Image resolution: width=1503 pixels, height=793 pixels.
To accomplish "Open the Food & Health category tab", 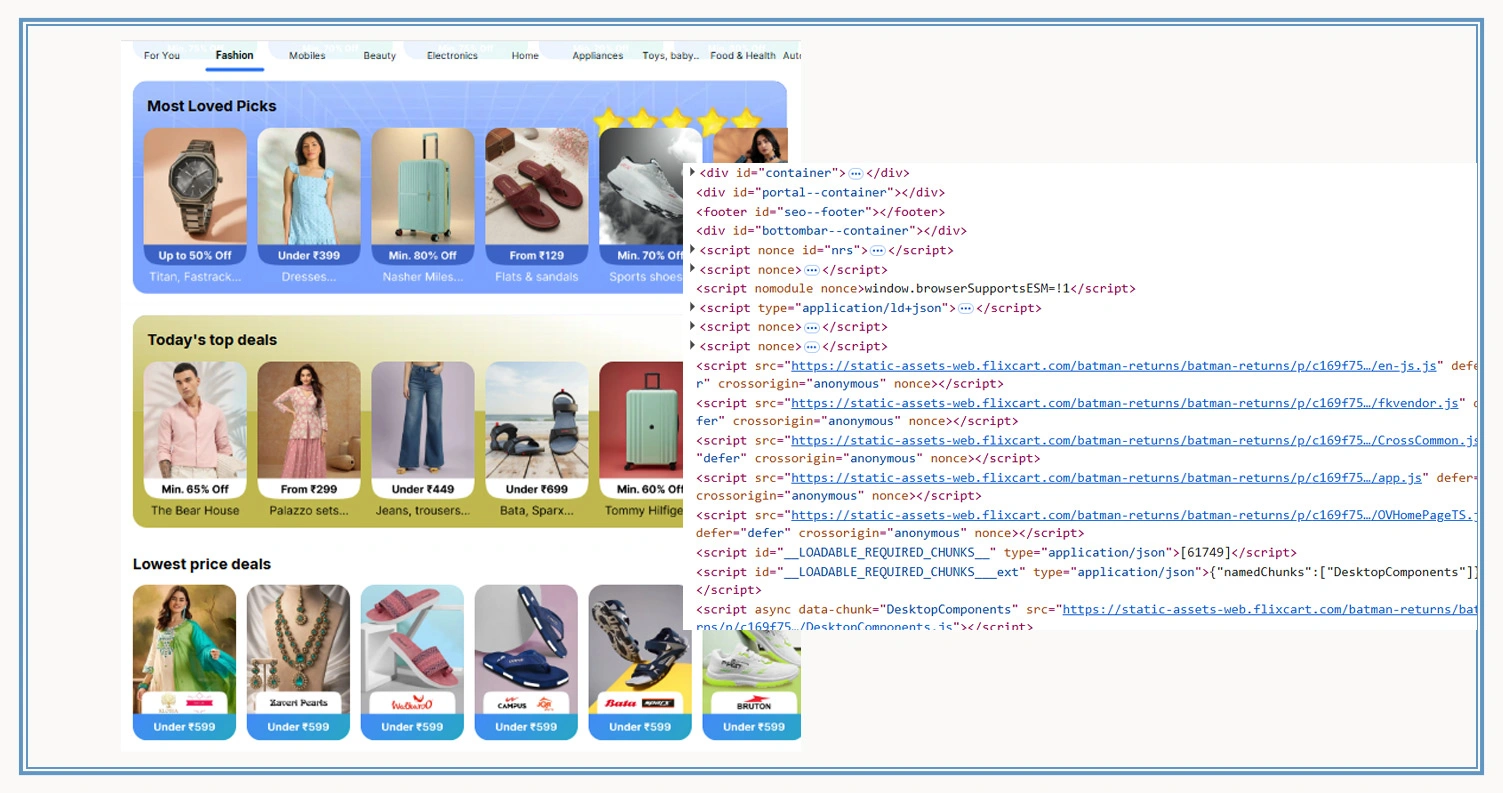I will pos(742,55).
